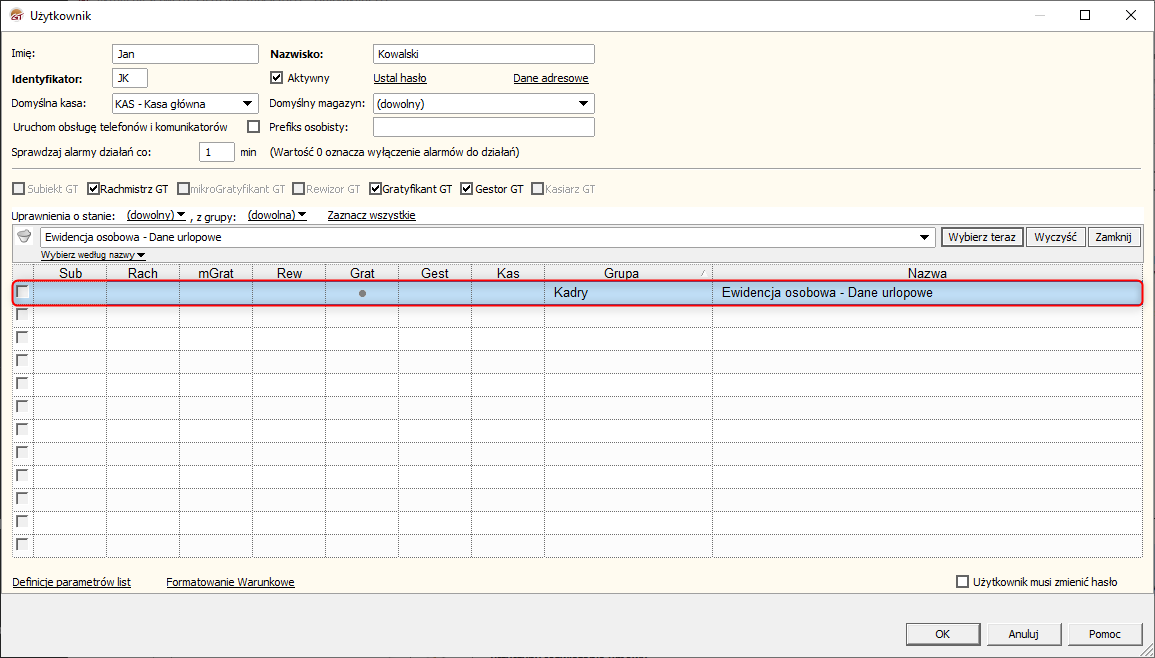Open the Dane adresowe link
The height and width of the screenshot is (658, 1155).
[551, 77]
